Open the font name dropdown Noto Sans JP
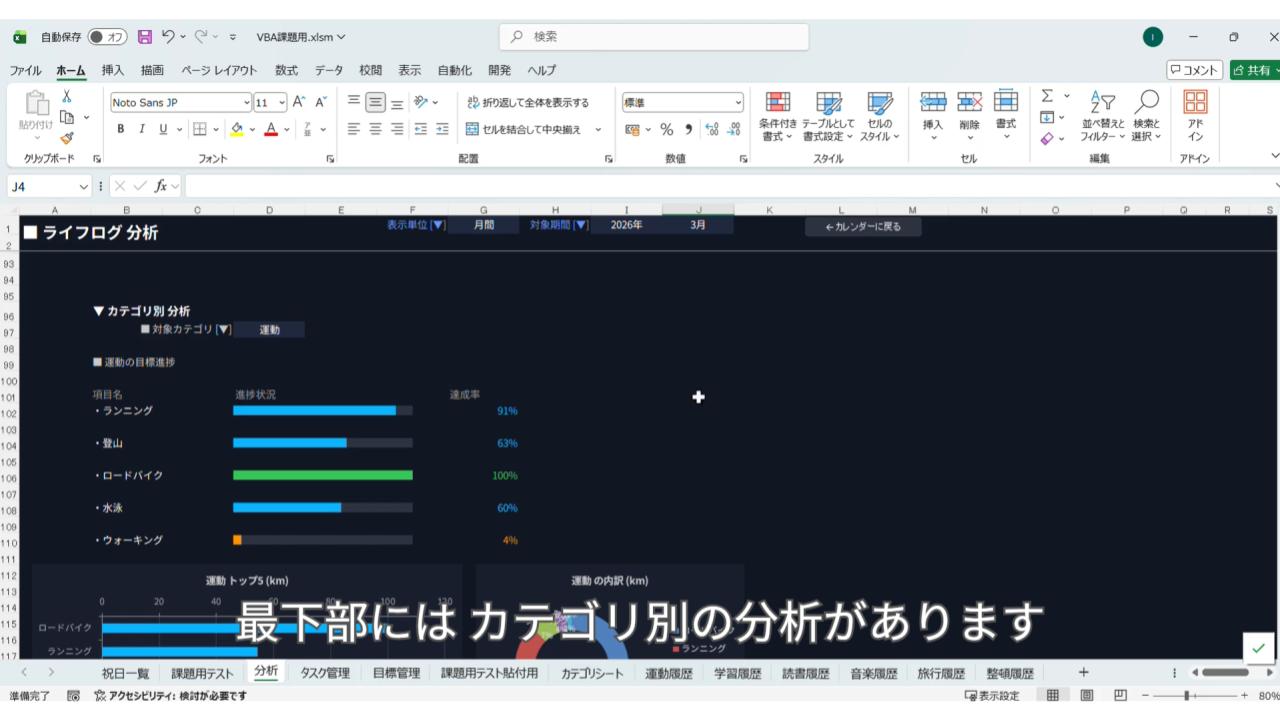The height and width of the screenshot is (720, 1280). 247,102
